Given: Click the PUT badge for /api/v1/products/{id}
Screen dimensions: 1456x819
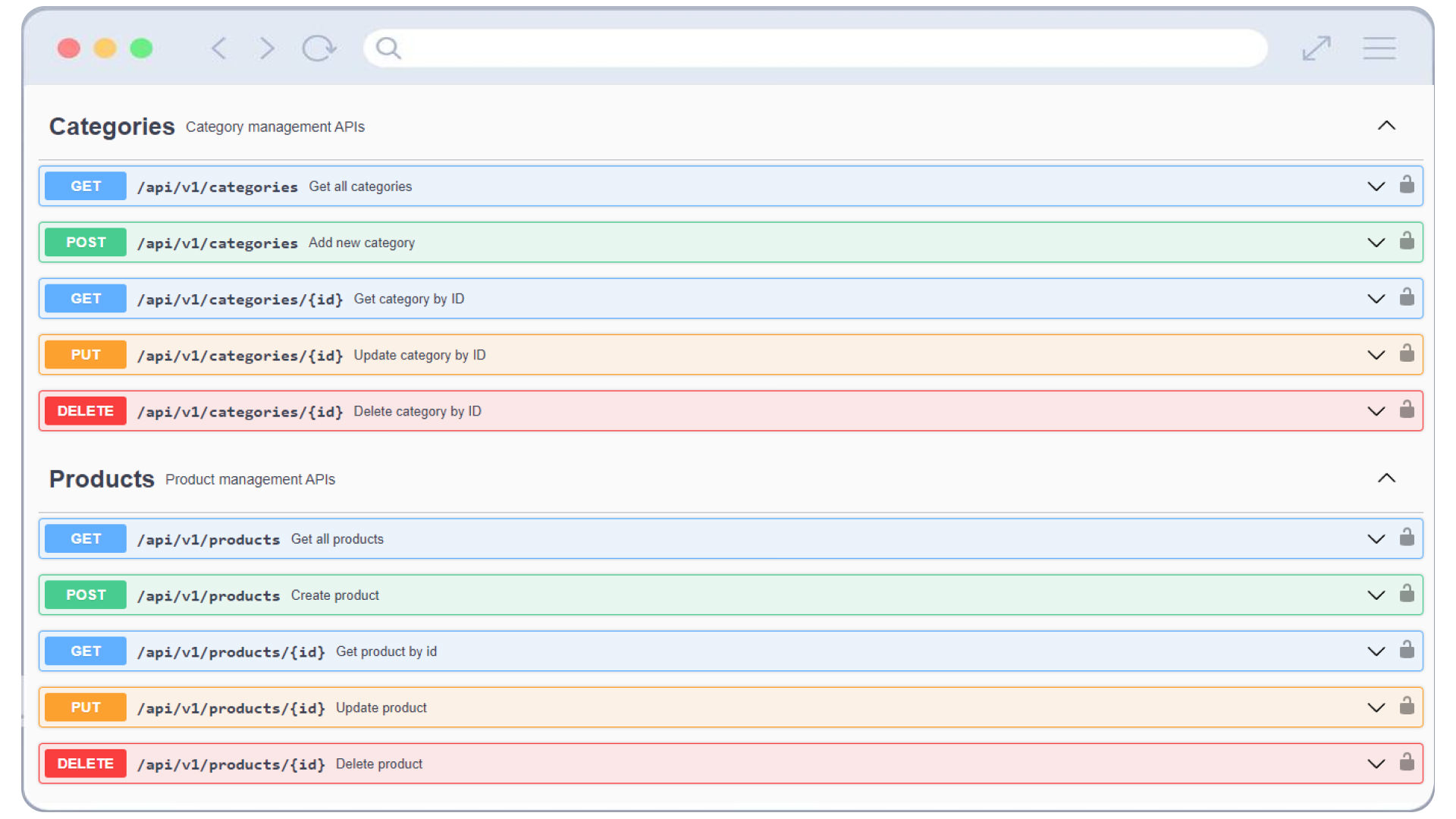Looking at the screenshot, I should 86,708.
